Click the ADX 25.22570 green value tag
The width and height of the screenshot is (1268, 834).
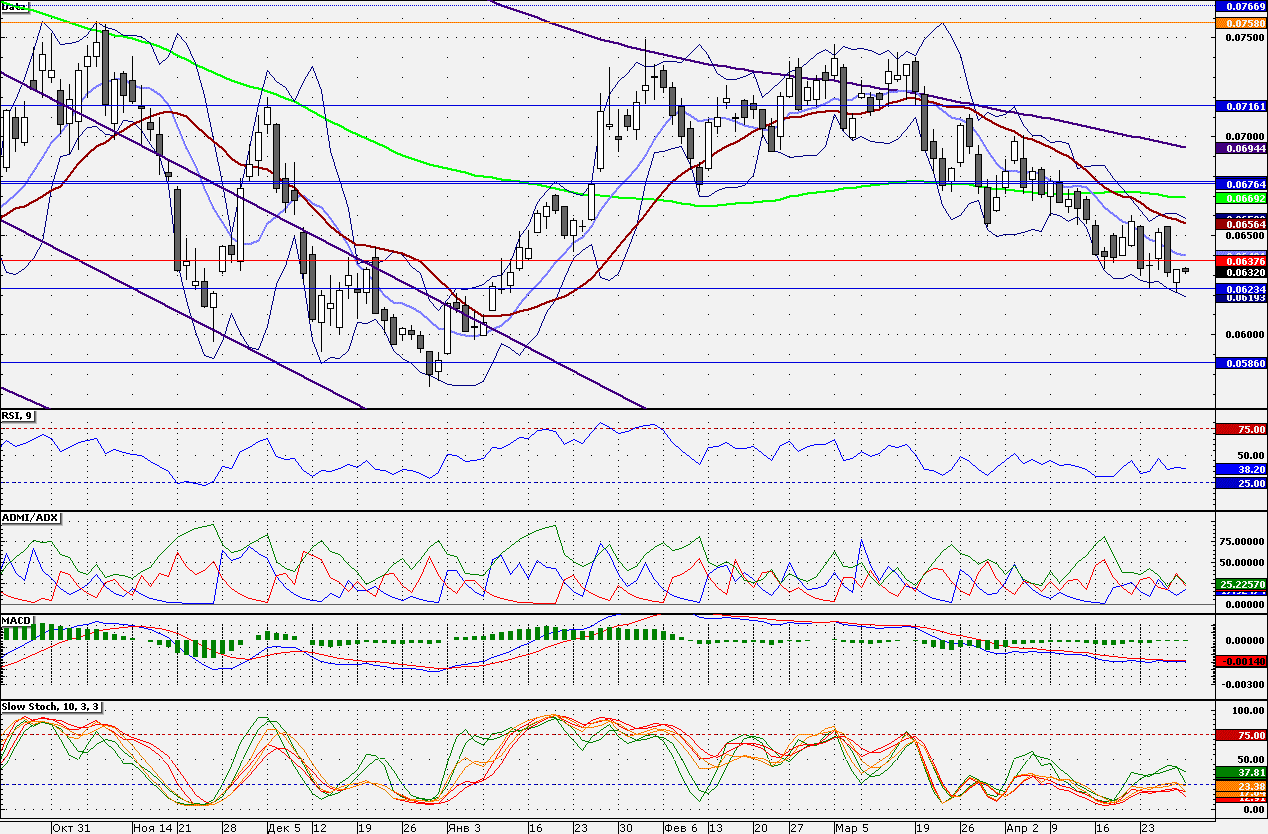[x=1241, y=584]
